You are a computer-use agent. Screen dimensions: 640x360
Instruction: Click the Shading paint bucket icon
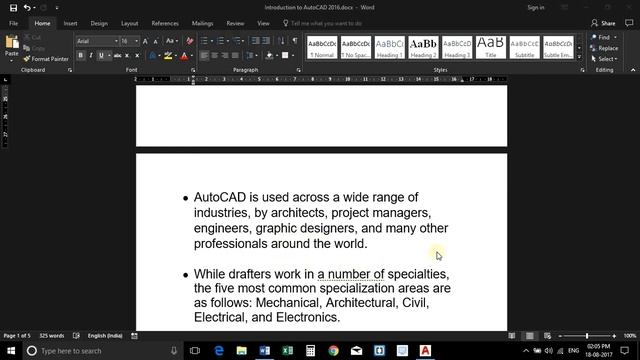(269, 56)
